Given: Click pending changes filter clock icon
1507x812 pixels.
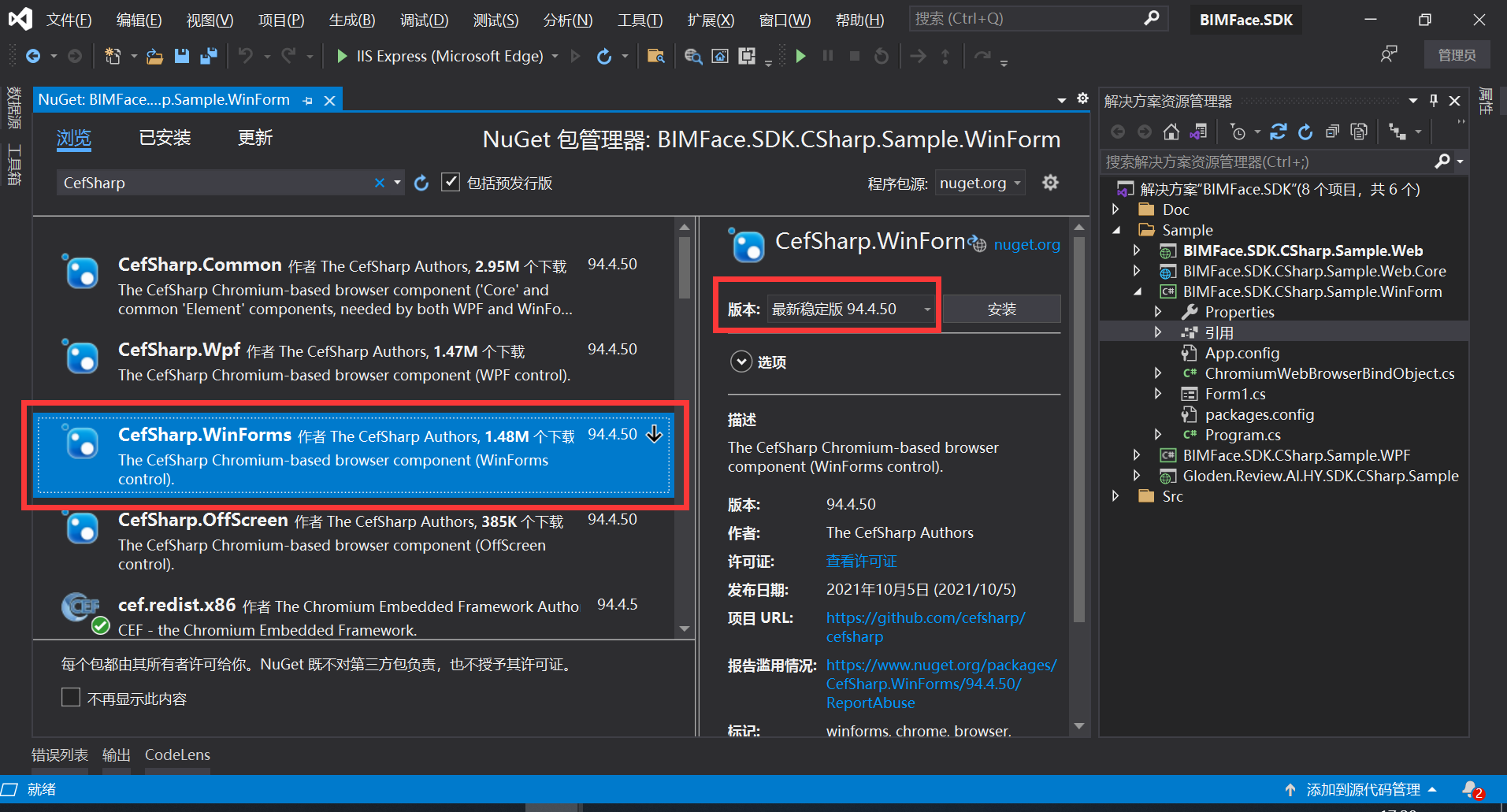Looking at the screenshot, I should tap(1238, 132).
